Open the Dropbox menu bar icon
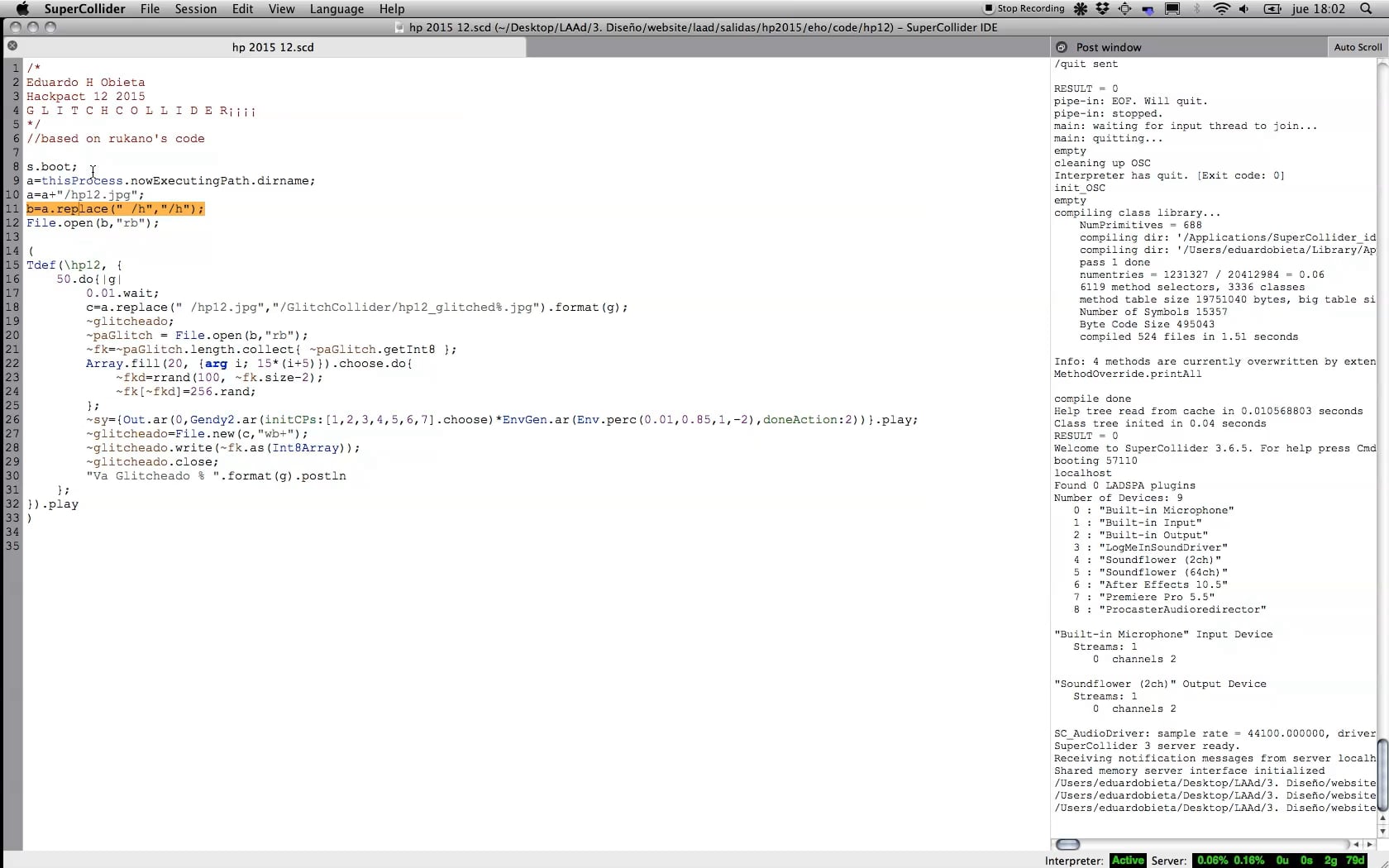The width and height of the screenshot is (1389, 868). (1103, 9)
